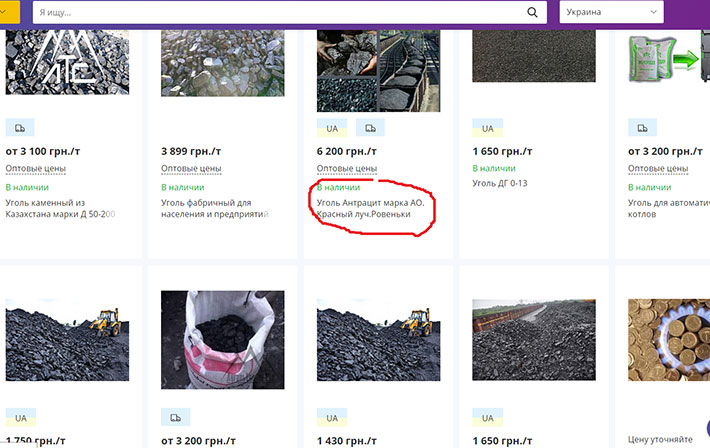Click delivery truck icon on Kazakhstan coal card
The width and height of the screenshot is (710, 448).
point(20,128)
